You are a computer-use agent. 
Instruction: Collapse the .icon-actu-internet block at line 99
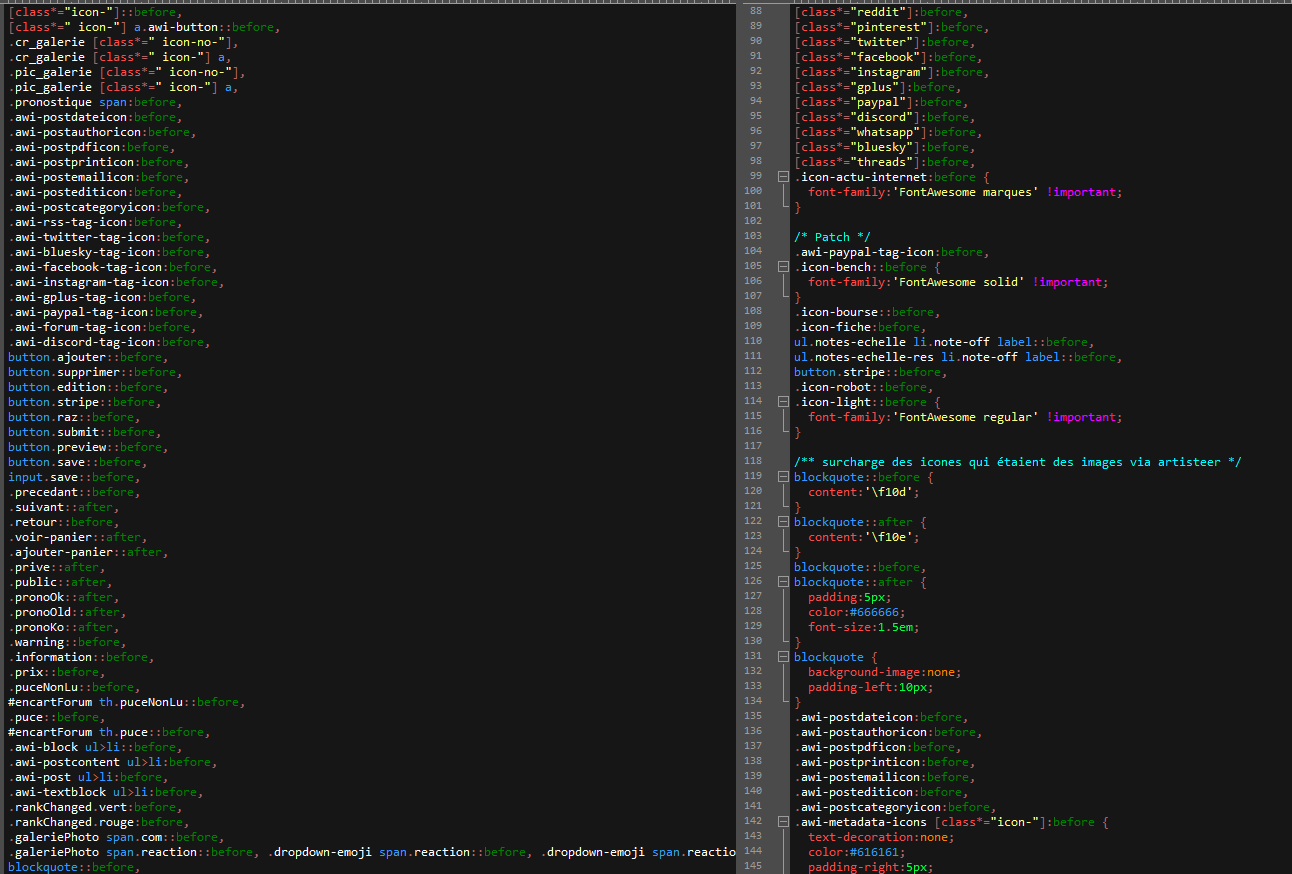coord(782,177)
